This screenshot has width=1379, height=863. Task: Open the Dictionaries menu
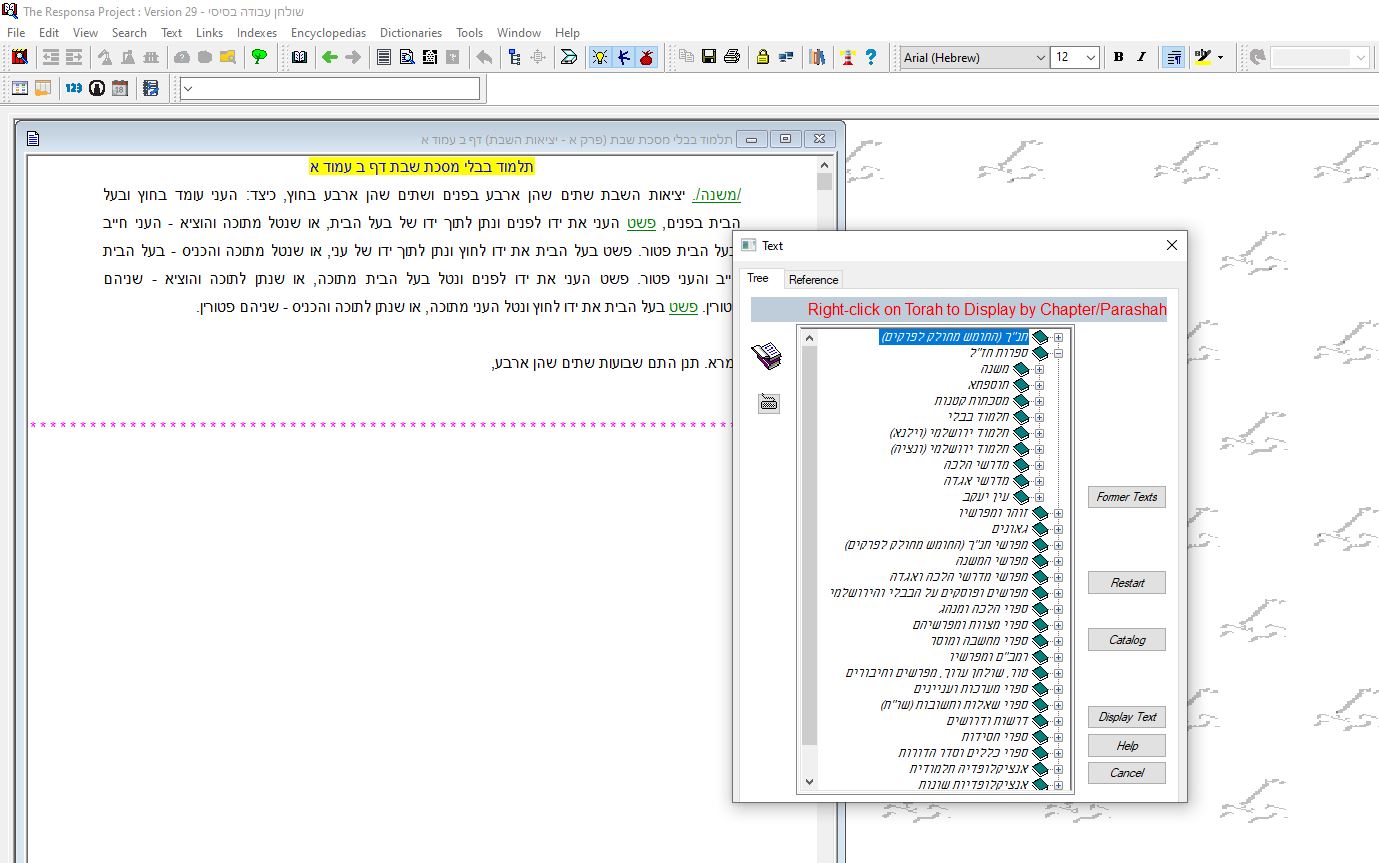[x=410, y=32]
